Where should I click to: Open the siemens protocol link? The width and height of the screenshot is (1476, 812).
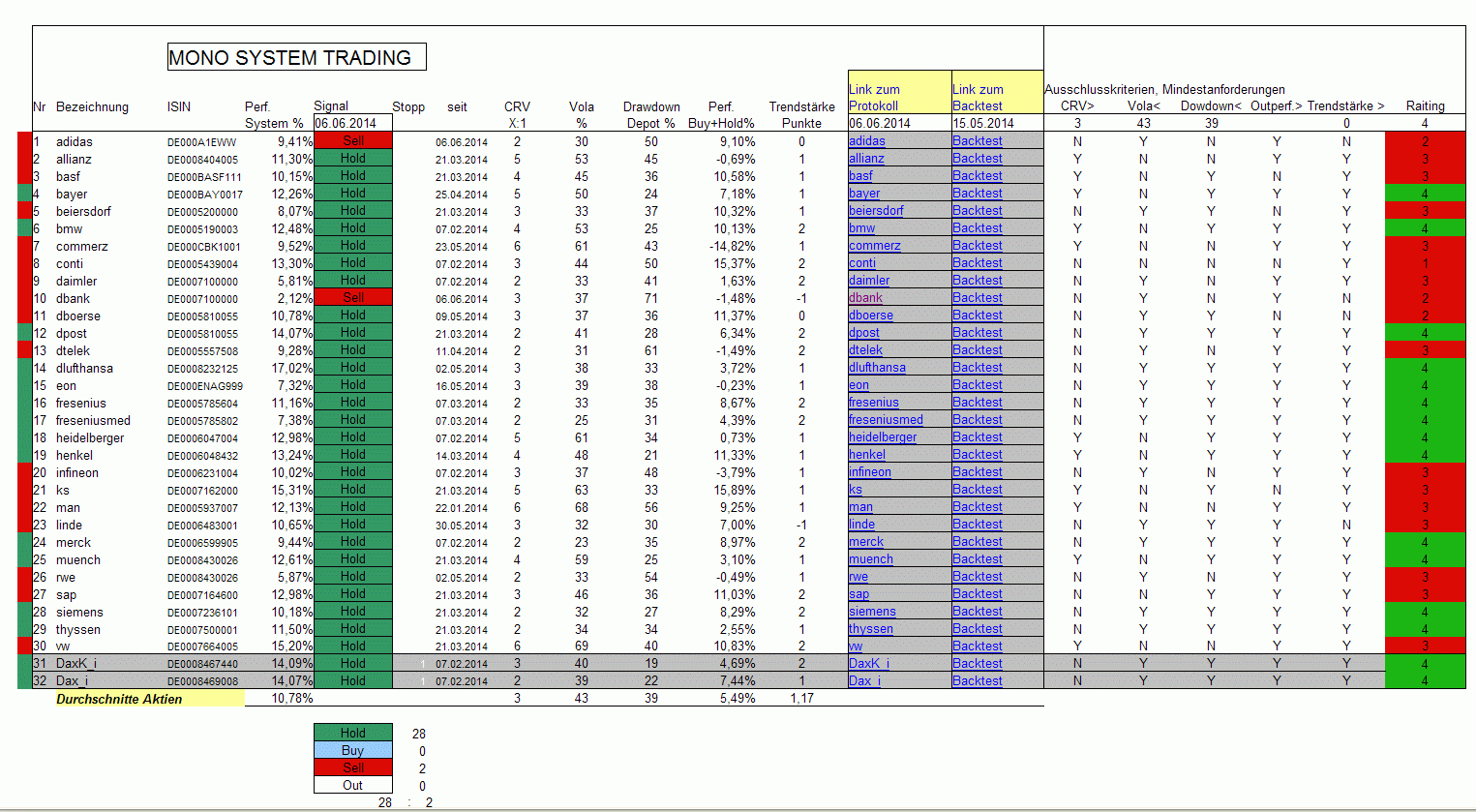[x=872, y=612]
